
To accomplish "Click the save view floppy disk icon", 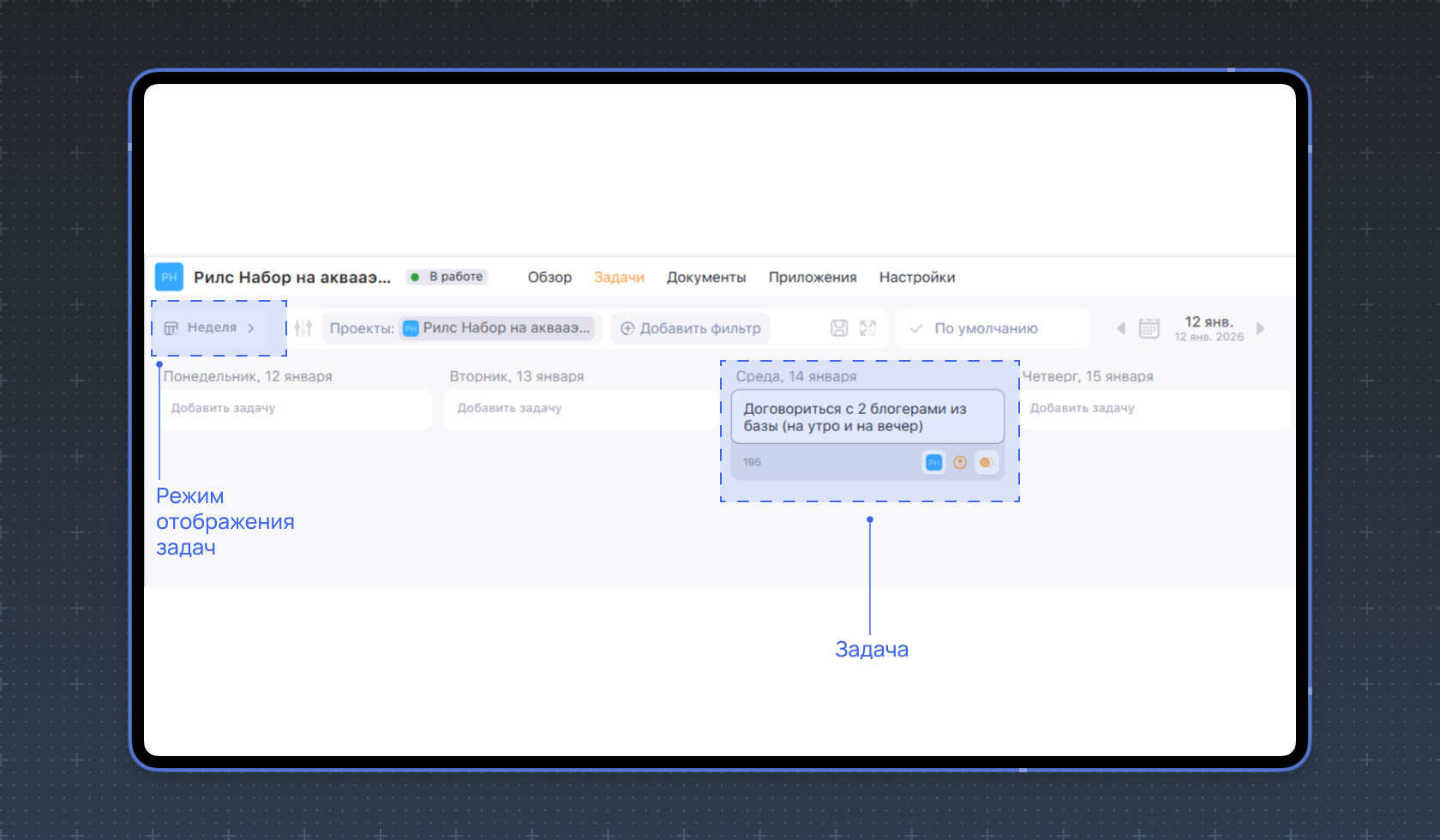I will 839,328.
